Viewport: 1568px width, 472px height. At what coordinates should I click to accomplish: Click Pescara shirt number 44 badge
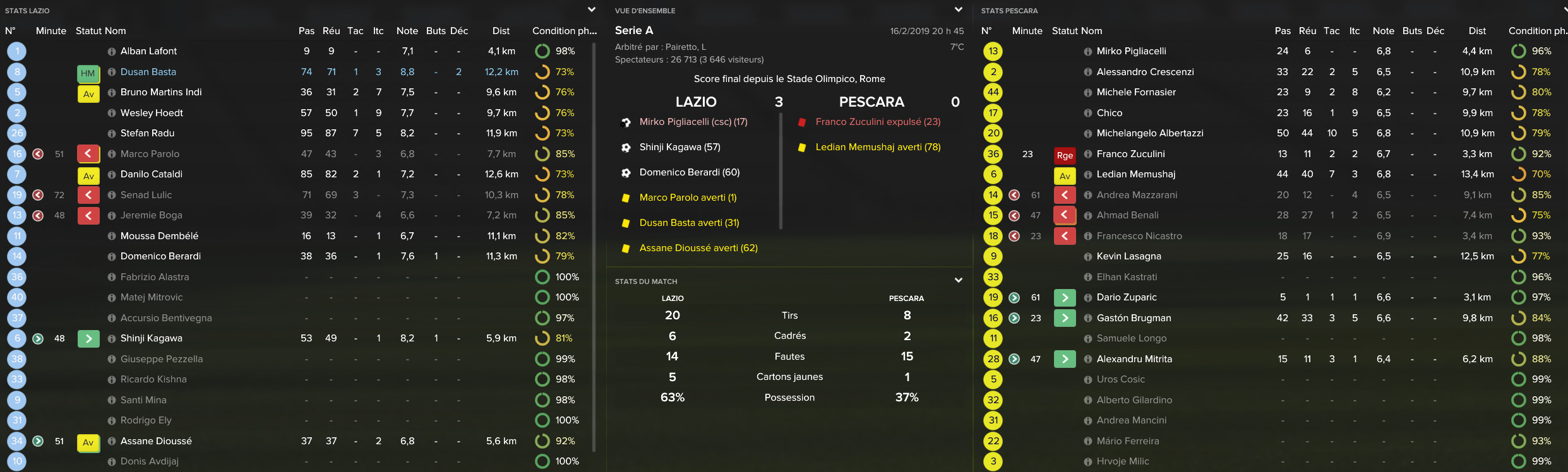click(x=993, y=92)
